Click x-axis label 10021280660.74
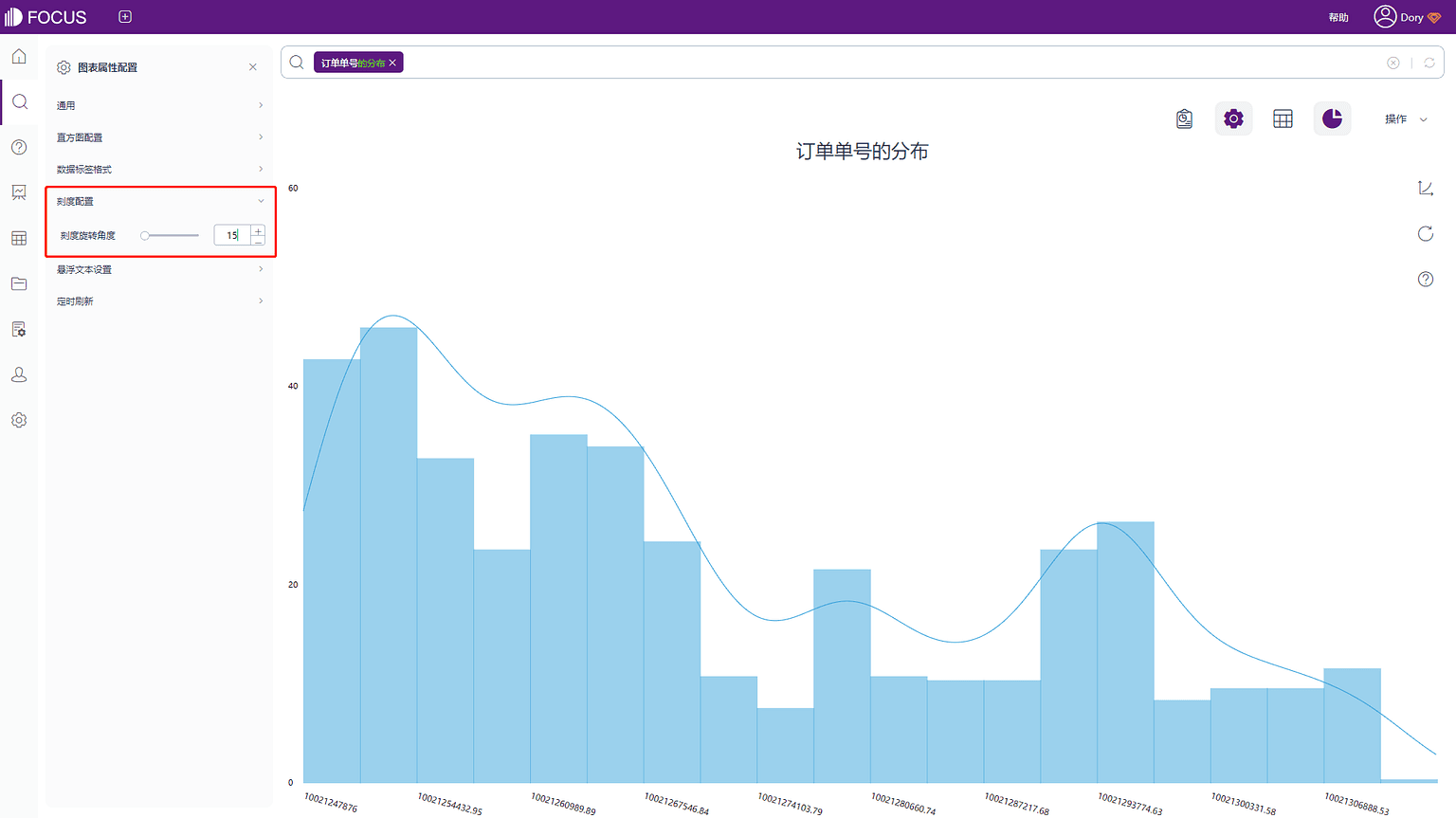This screenshot has height=818, width=1456. 903,804
